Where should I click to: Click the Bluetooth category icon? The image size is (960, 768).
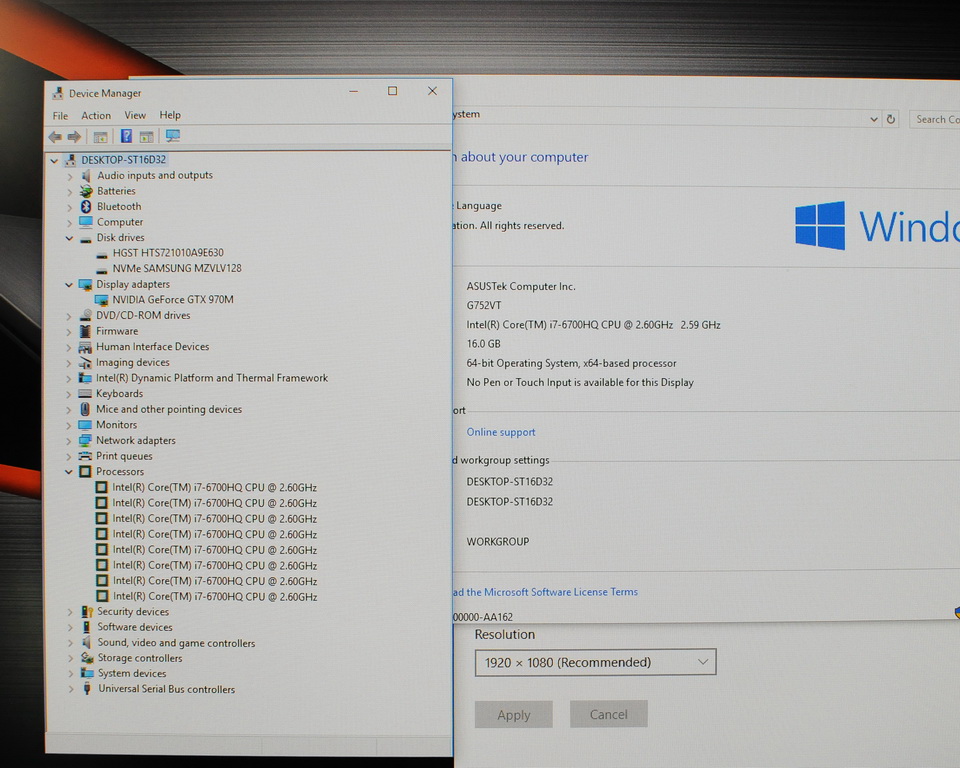tap(86, 207)
